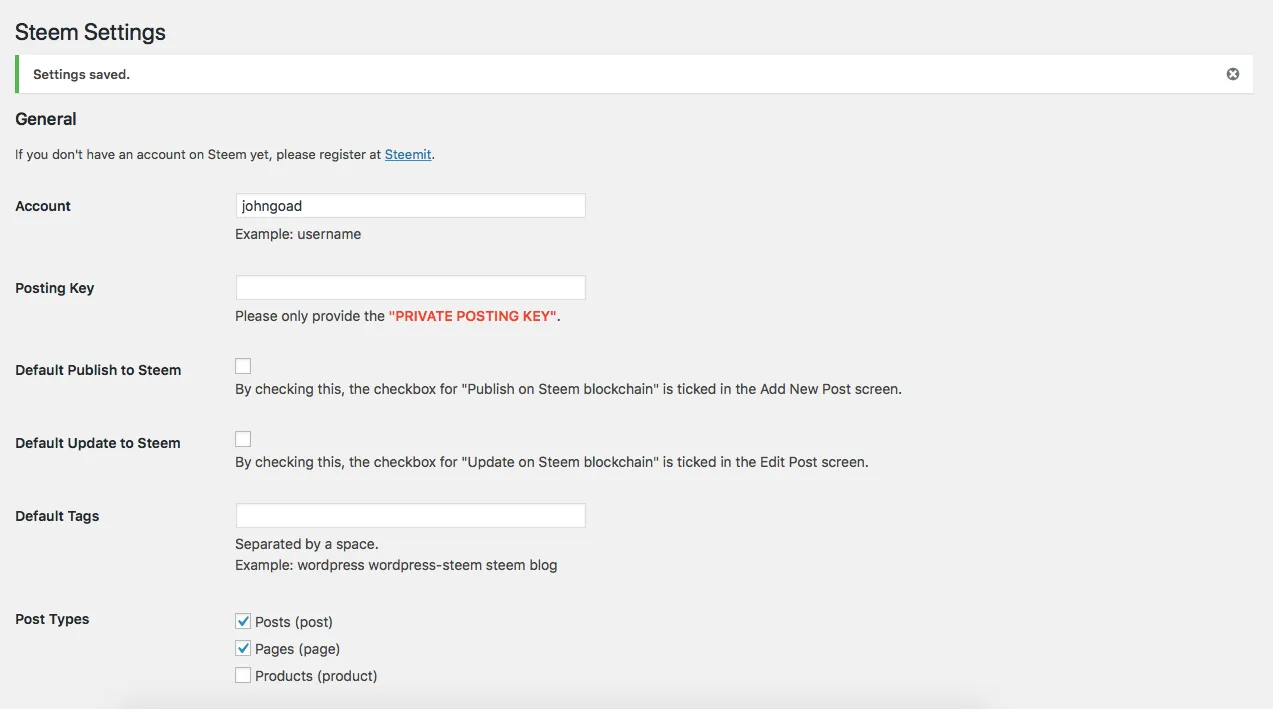Screen dimensions: 1273x709
Task: Click the example tags text "wordpress wordpress-steem steem blog"
Action: [427, 565]
